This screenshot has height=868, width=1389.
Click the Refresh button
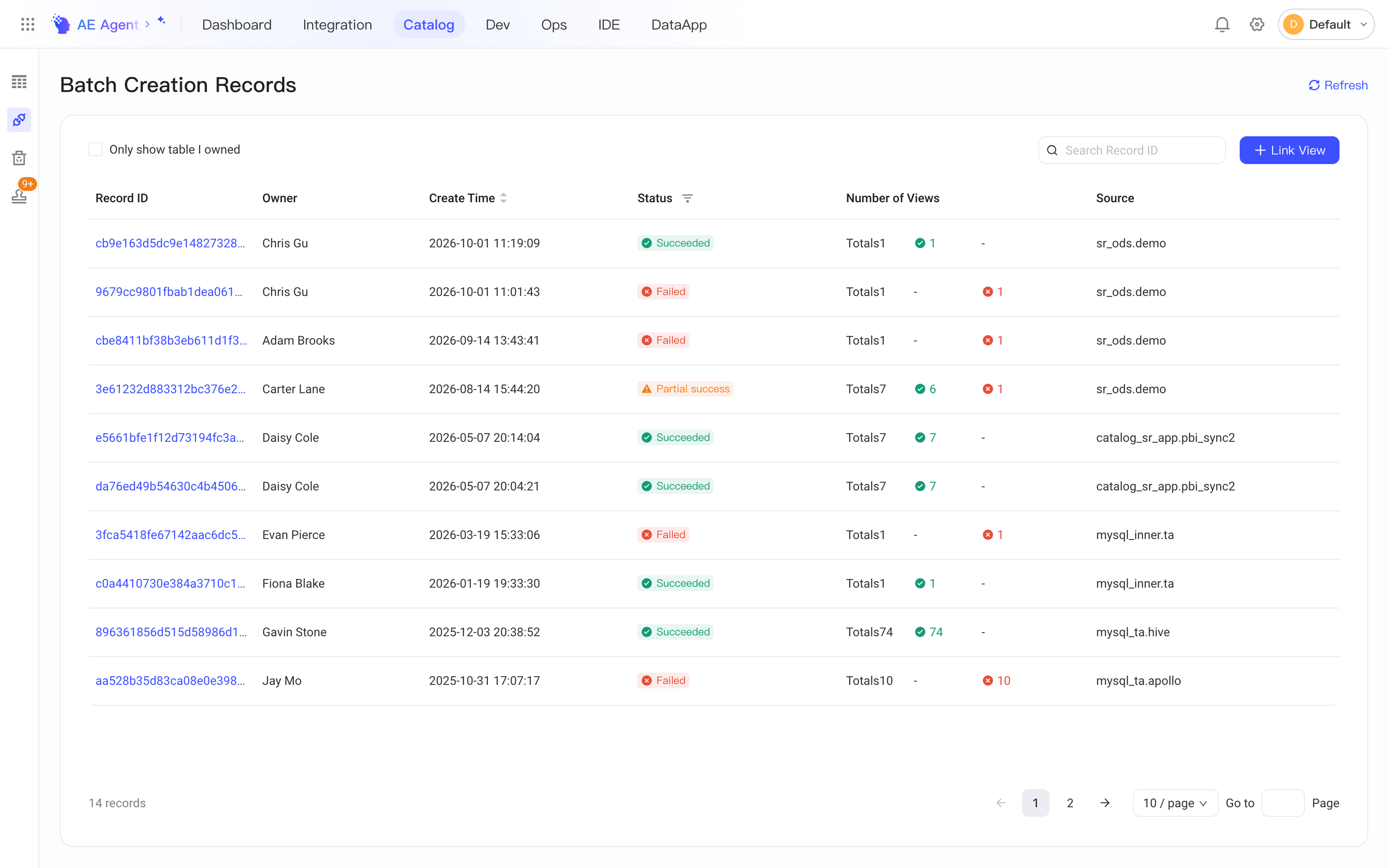(1338, 85)
